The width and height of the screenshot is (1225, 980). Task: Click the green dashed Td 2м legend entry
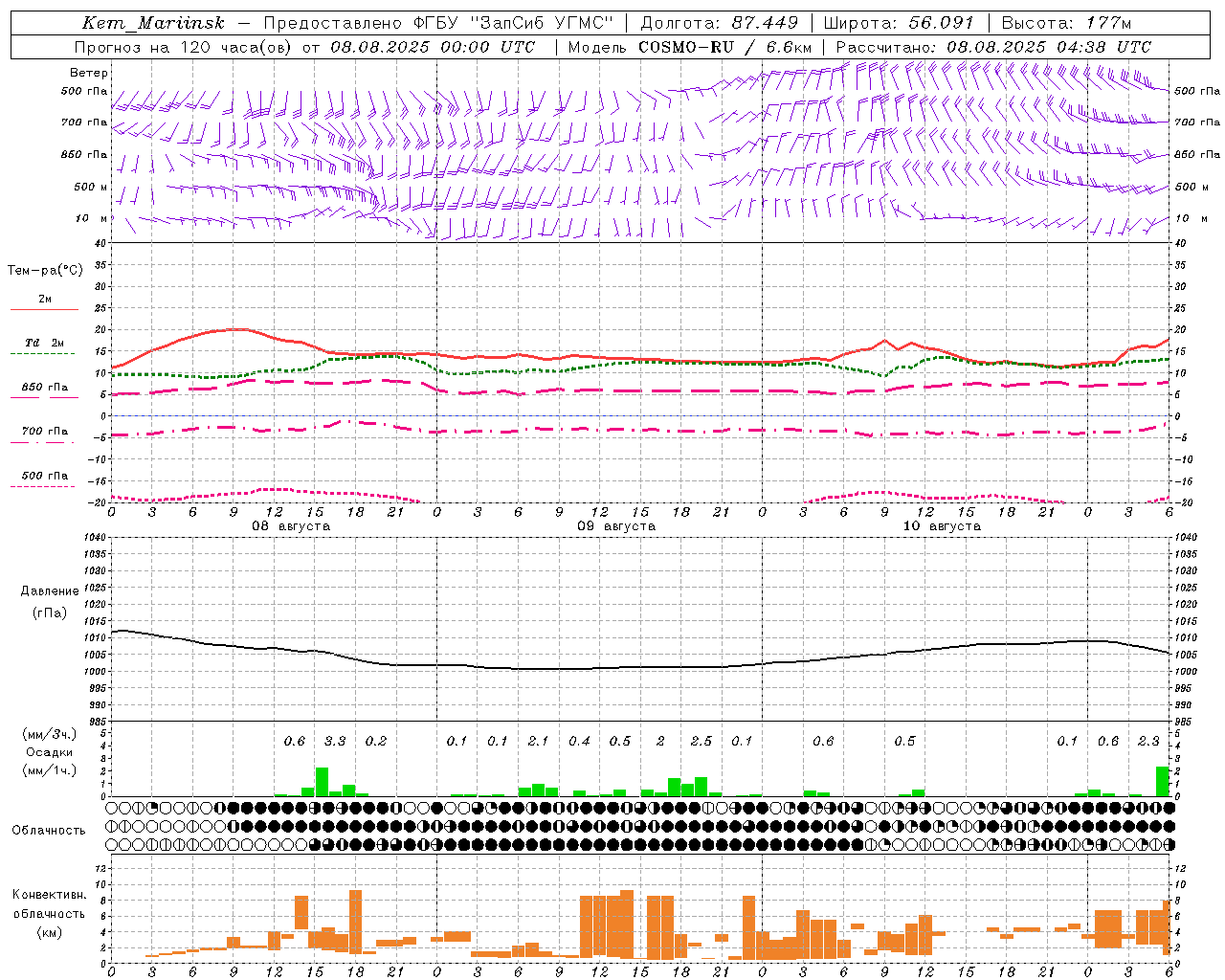click(44, 346)
